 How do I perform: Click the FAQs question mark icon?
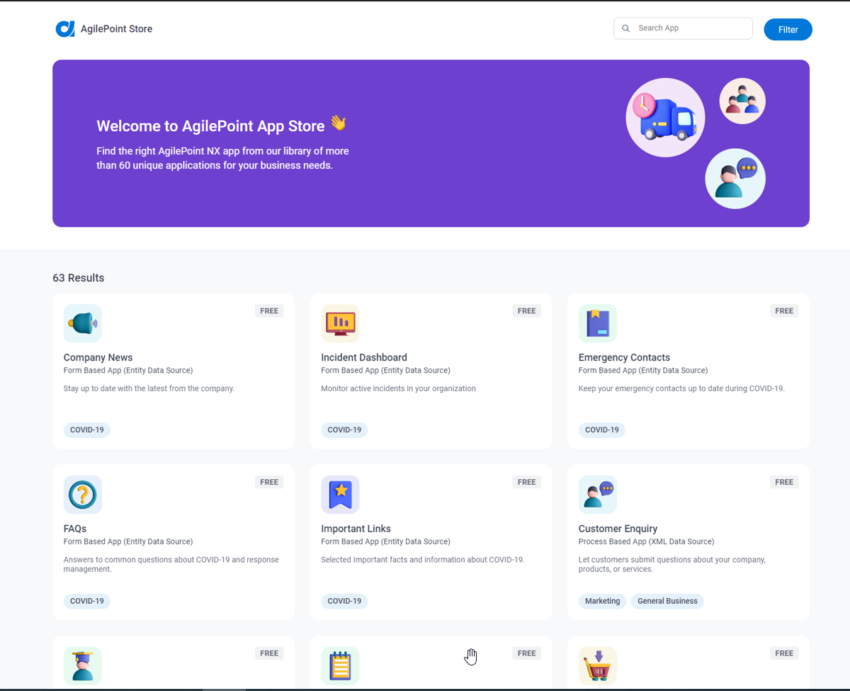pos(82,494)
